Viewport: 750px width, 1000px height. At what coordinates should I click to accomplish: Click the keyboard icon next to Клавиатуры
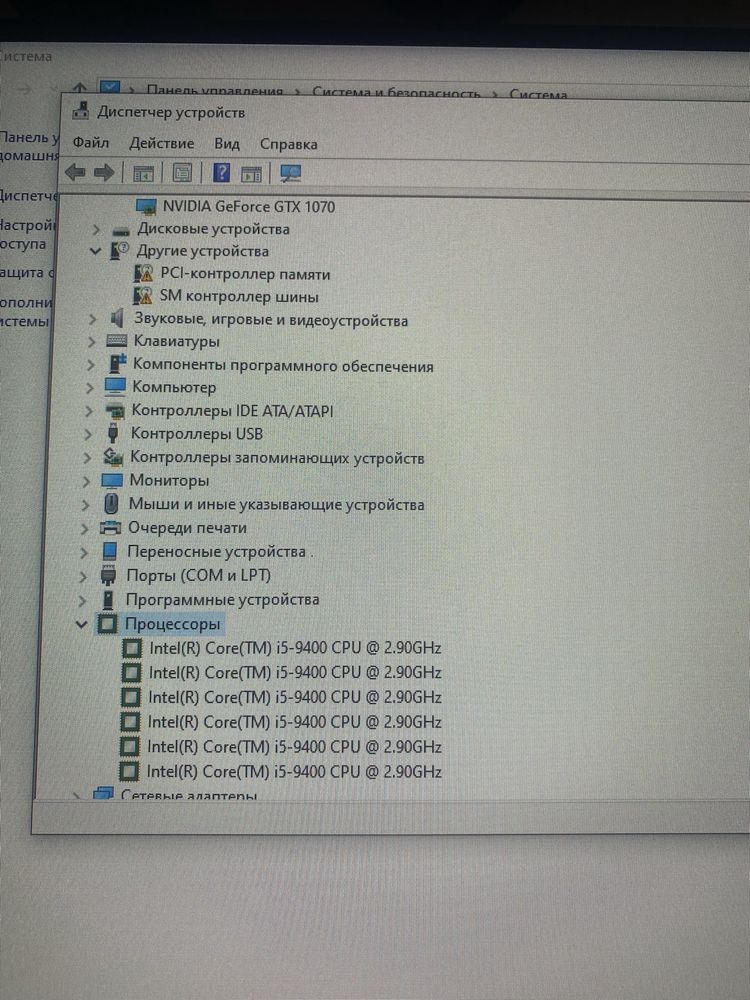(x=116, y=341)
